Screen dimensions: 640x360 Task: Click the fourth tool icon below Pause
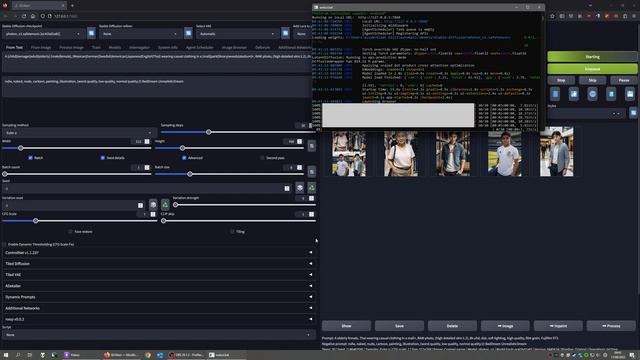611,94
